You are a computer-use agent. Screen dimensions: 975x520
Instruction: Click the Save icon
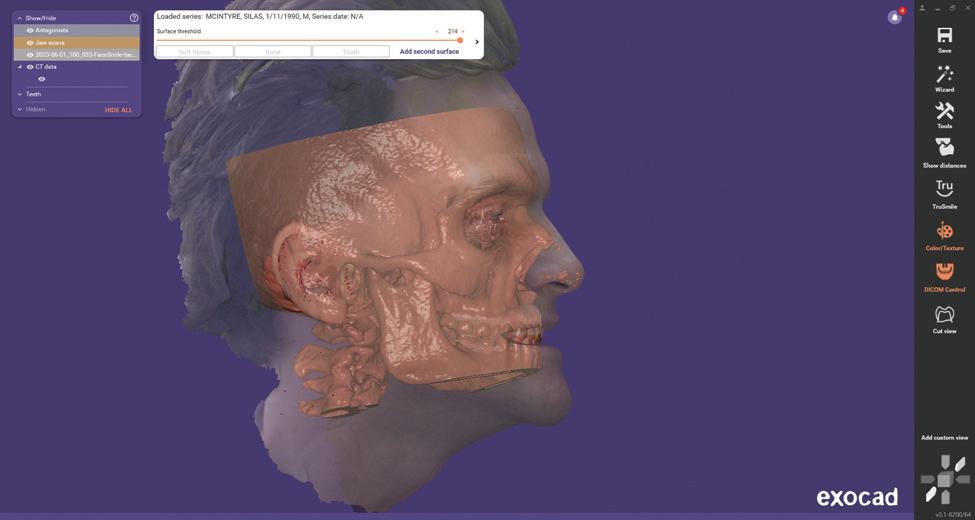[944, 35]
